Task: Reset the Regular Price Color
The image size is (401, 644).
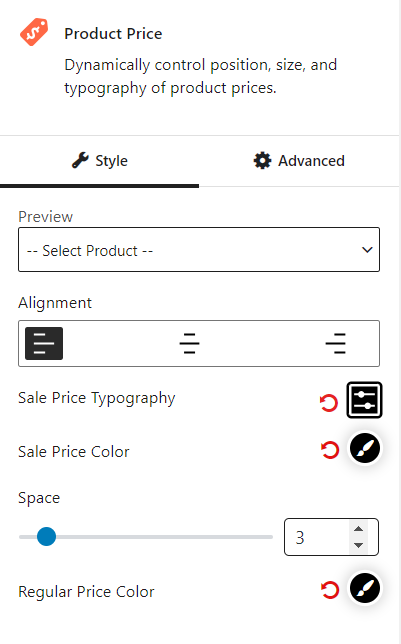Action: [x=330, y=590]
